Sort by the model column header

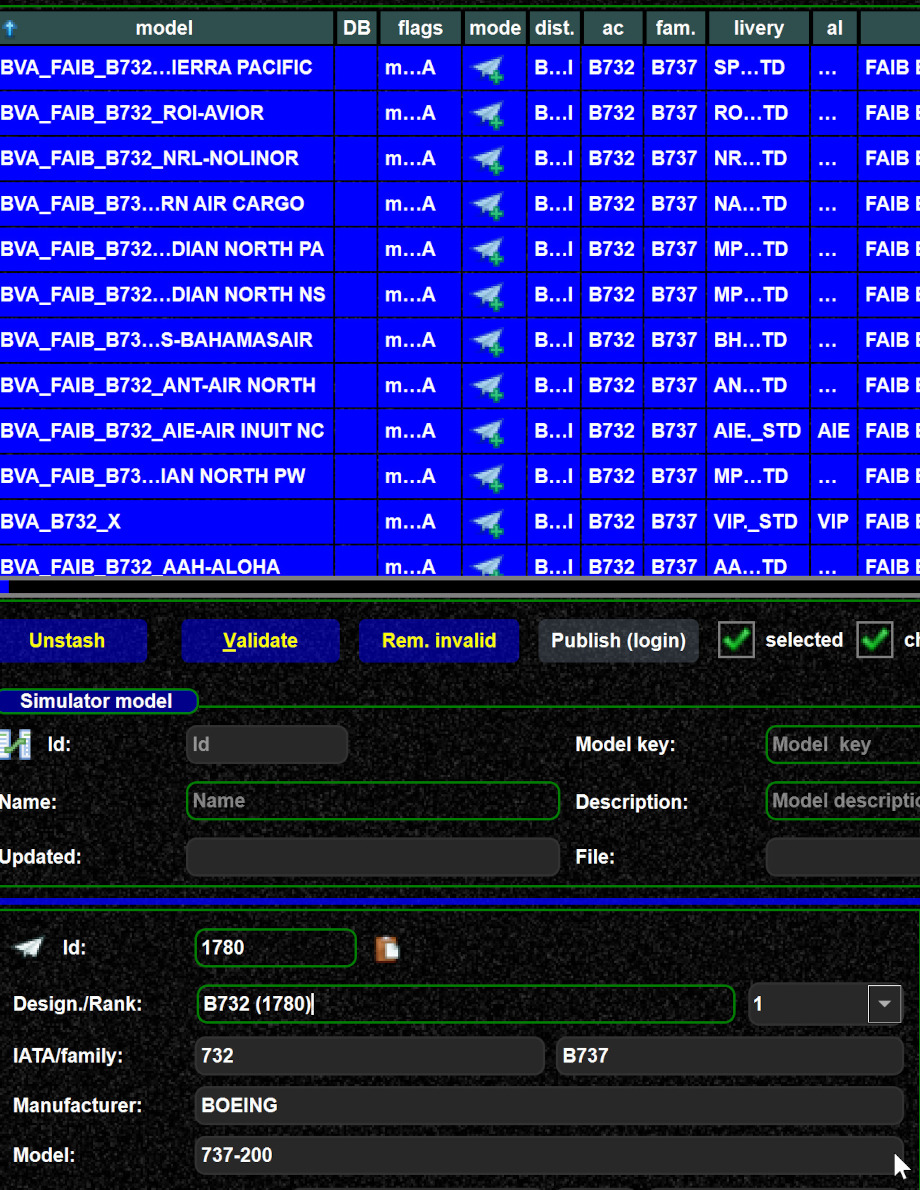[165, 28]
